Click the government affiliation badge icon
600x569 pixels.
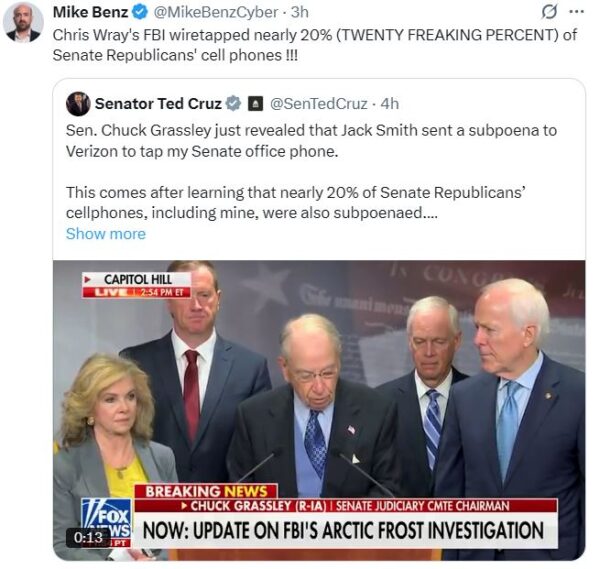click(x=255, y=104)
